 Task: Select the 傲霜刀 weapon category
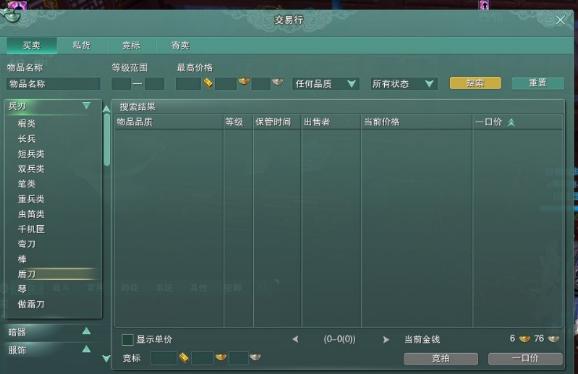pyautogui.click(x=31, y=304)
